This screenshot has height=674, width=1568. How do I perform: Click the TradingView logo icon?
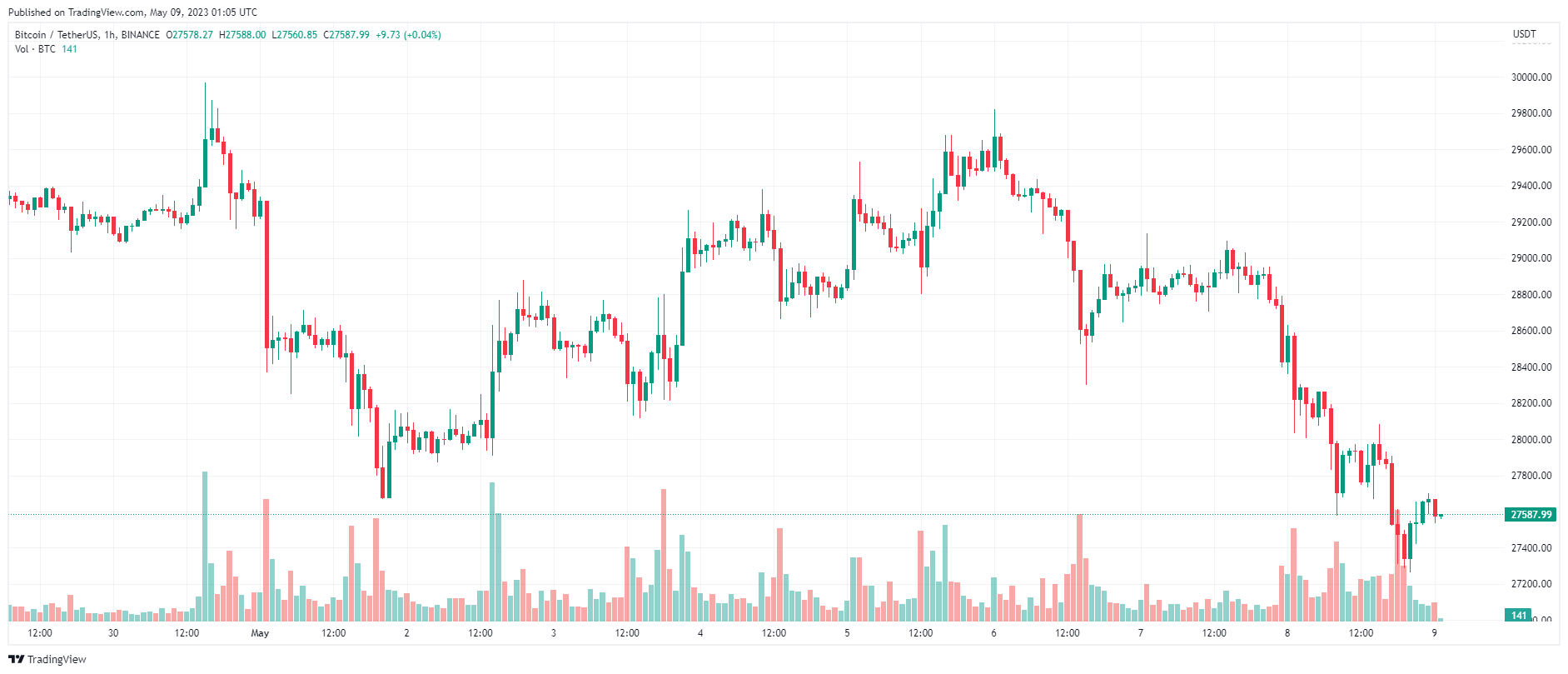[x=16, y=659]
